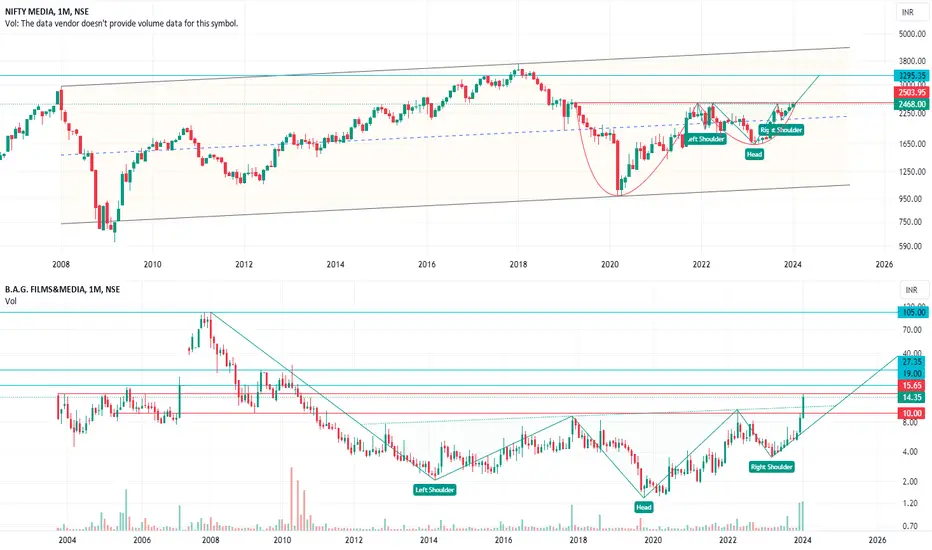Screen dimensions: 932x550
Task: Click the red 10.00 price label
Action: point(912,413)
